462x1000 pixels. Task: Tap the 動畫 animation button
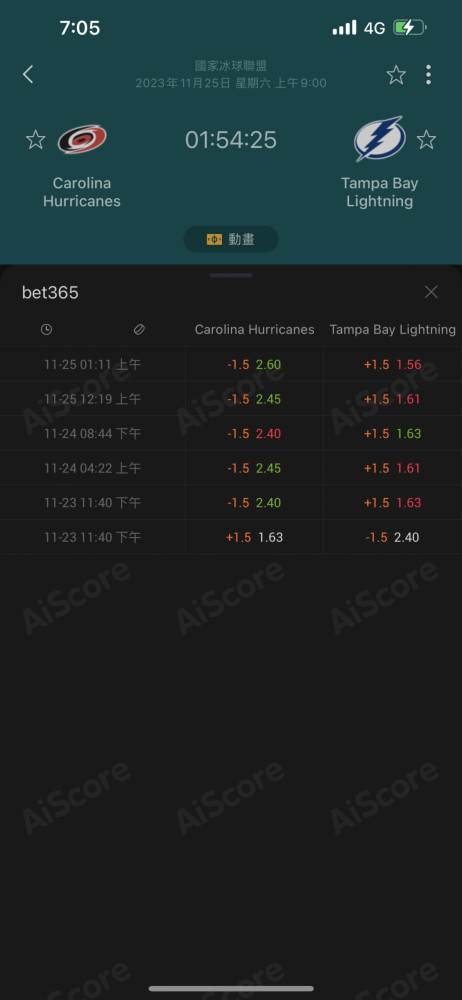coord(231,239)
